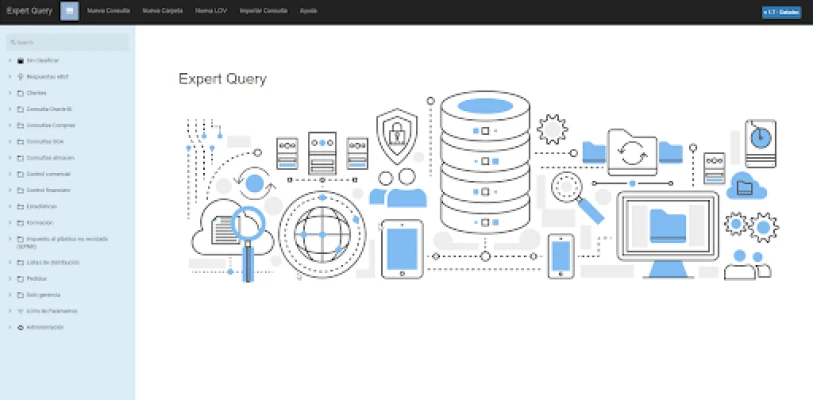Click the lightbulb icon beside Respuestas
The image size is (813, 400).
click(21, 76)
